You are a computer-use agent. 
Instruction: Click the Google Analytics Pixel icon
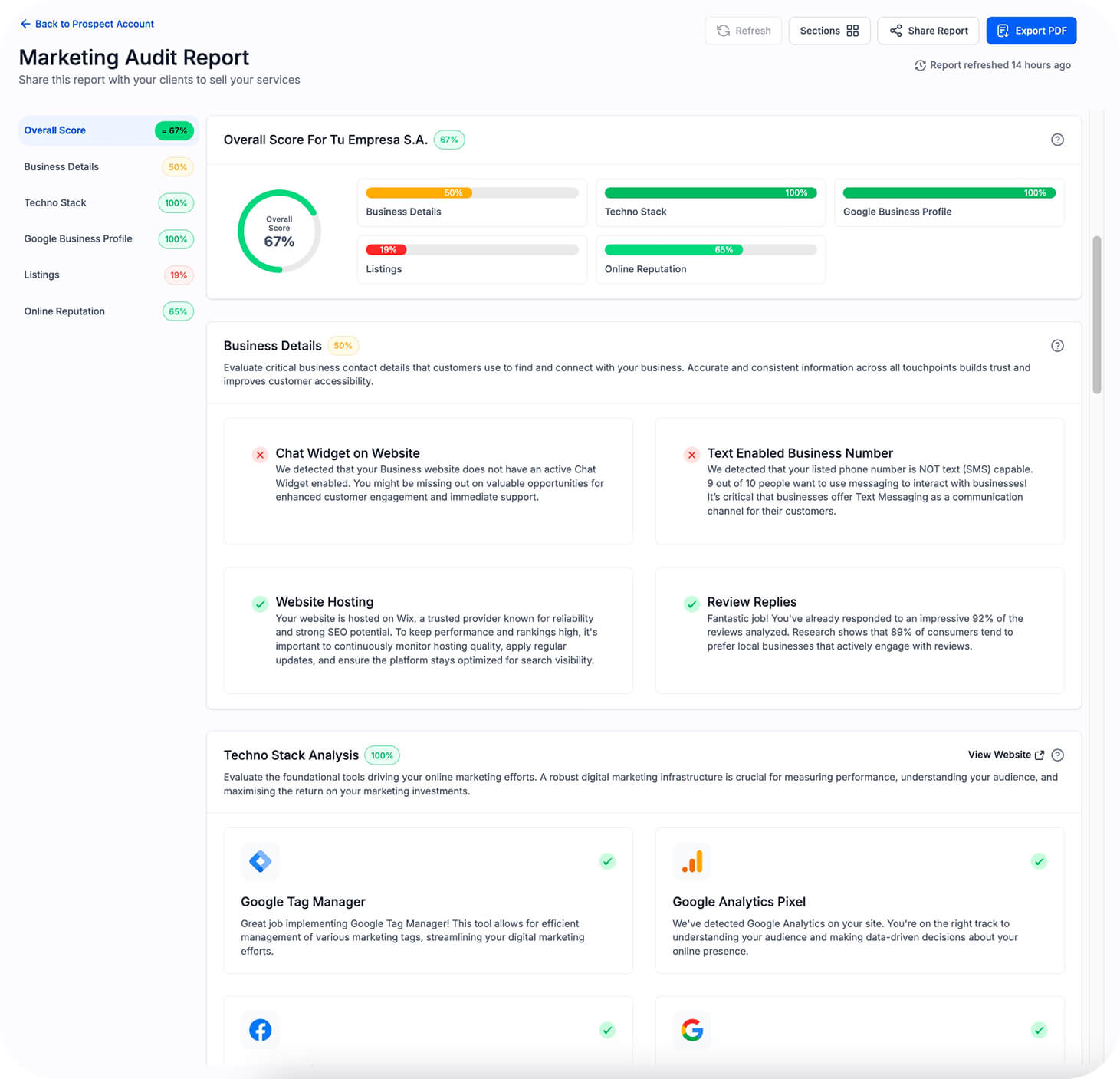click(691, 861)
